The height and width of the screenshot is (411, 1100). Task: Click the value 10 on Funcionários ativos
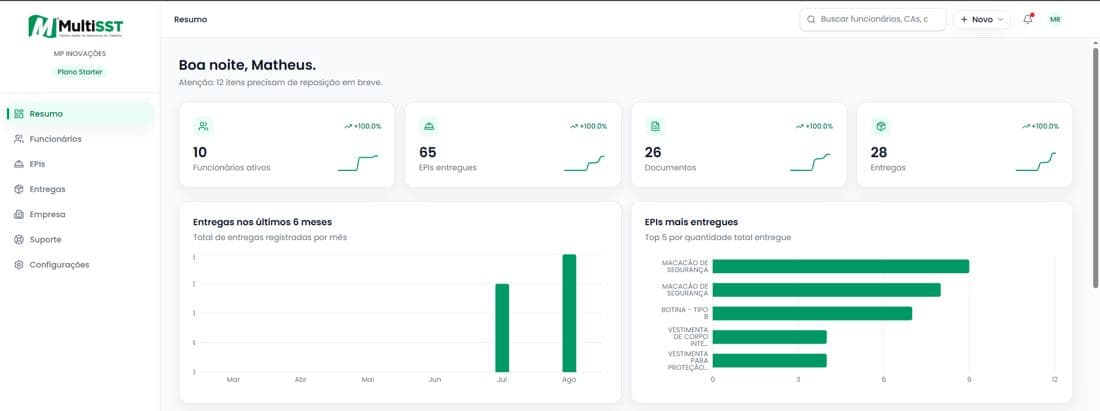point(200,152)
